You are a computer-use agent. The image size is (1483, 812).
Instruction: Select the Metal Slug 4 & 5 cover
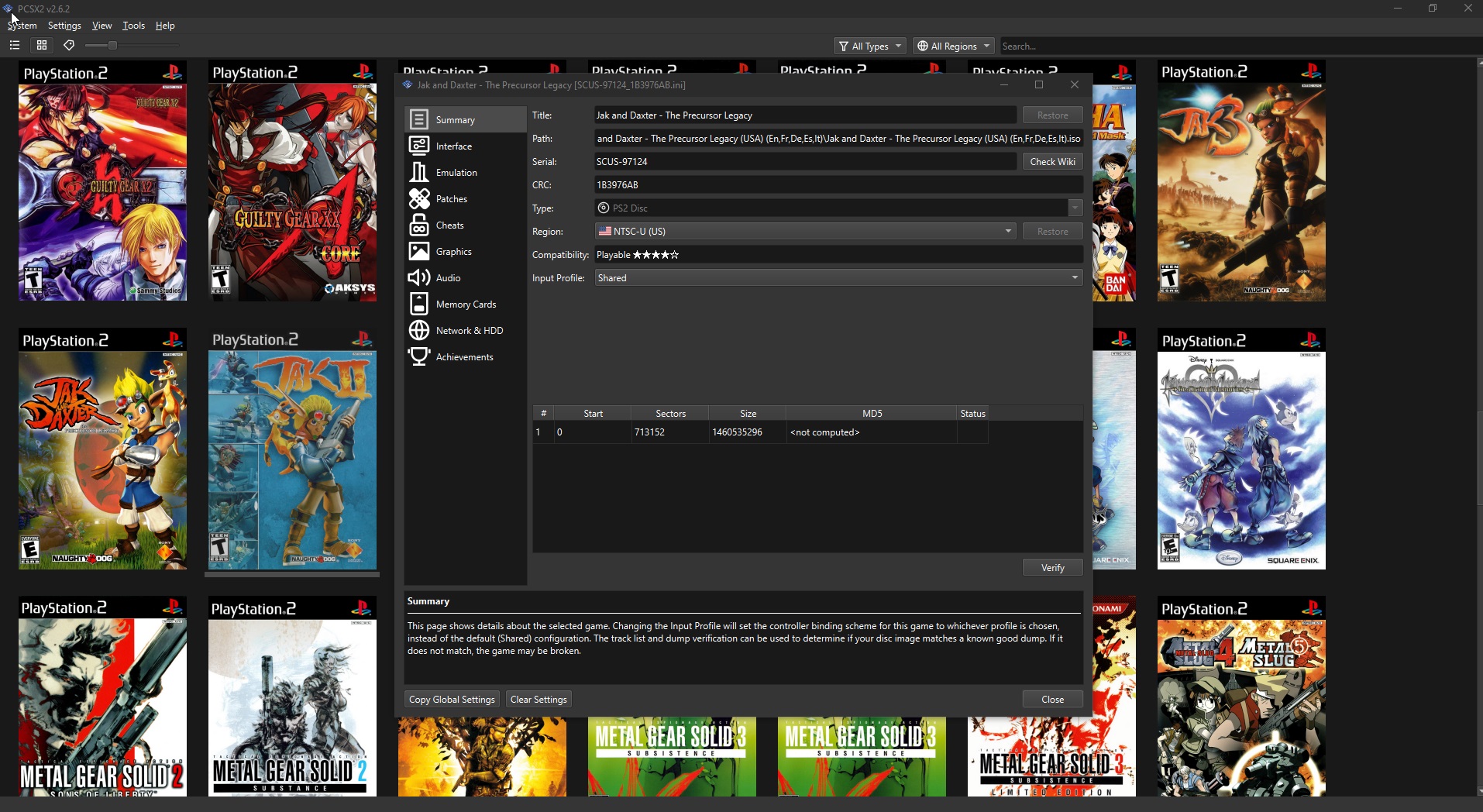1241,696
